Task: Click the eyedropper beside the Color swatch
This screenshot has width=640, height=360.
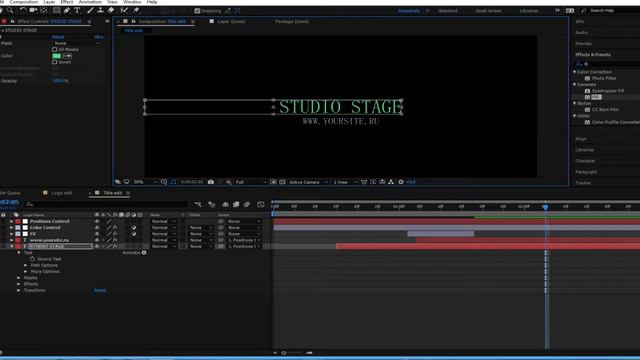Action: coord(67,56)
